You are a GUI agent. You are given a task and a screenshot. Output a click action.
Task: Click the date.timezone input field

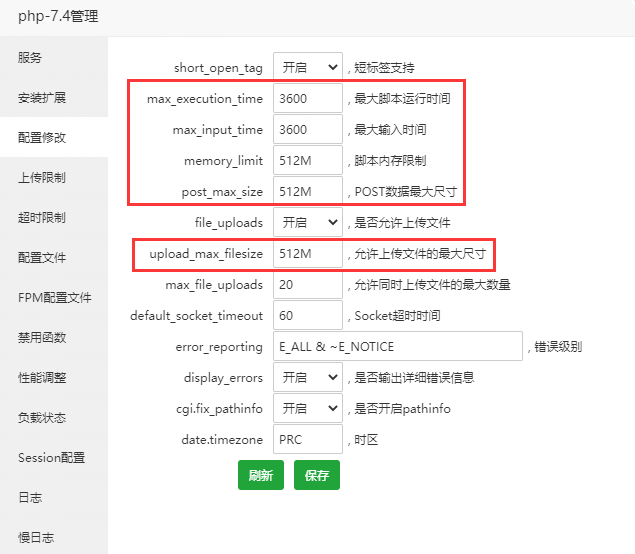(x=307, y=439)
